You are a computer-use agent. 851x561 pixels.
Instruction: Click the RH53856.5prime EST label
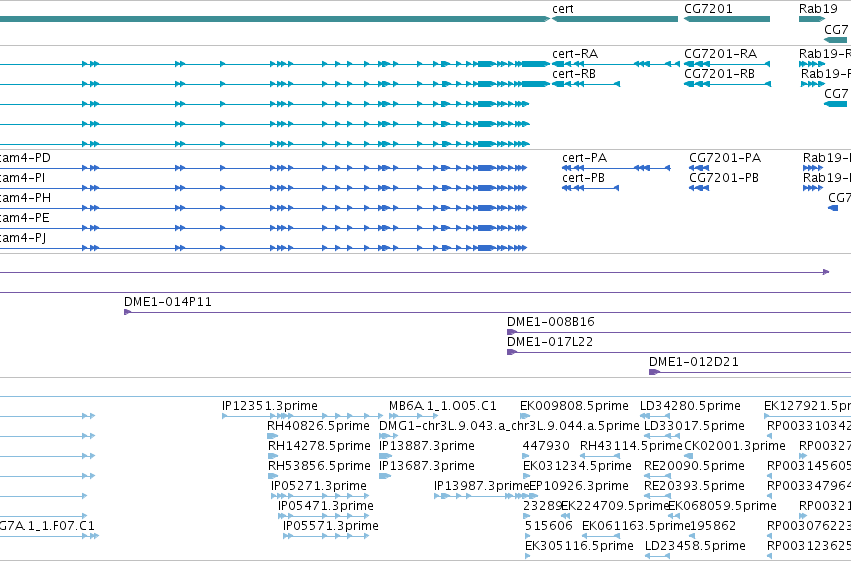pos(319,466)
